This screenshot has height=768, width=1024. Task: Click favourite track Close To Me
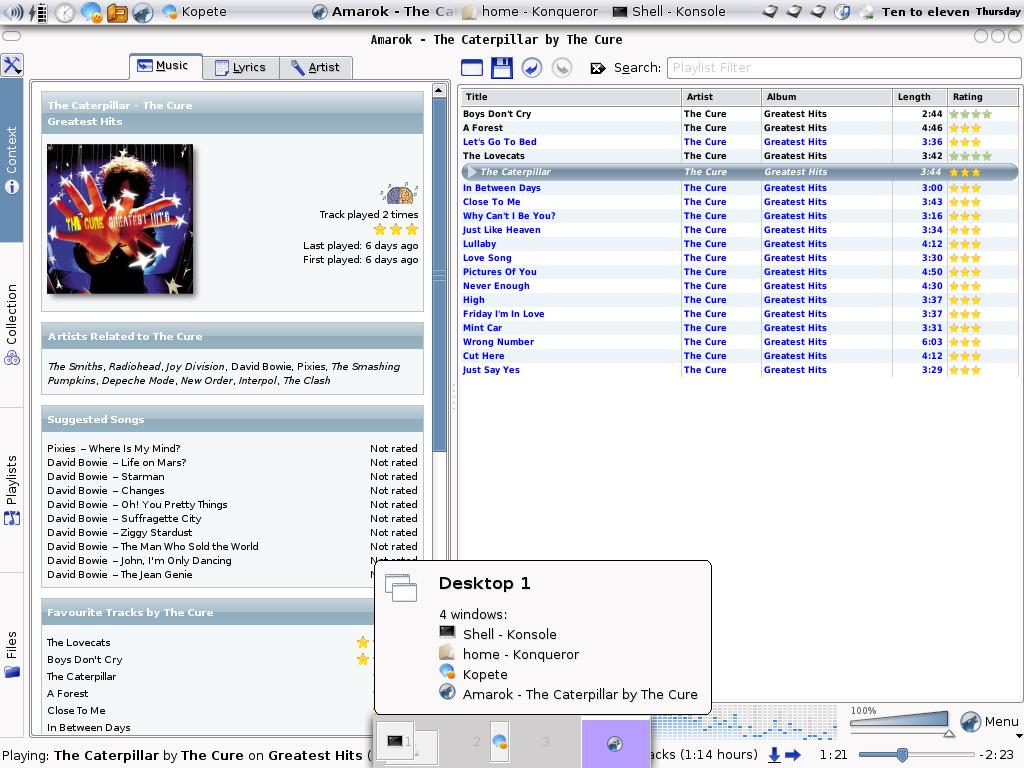pyautogui.click(x=76, y=711)
